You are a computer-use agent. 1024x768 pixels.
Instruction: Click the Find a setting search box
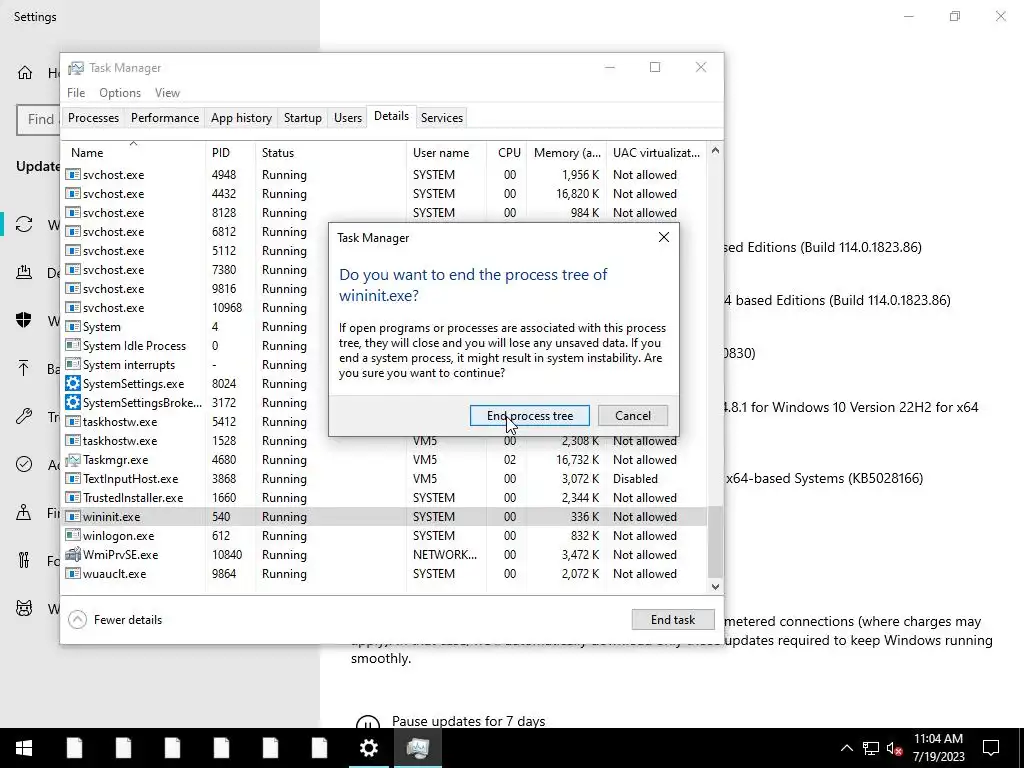(x=38, y=119)
